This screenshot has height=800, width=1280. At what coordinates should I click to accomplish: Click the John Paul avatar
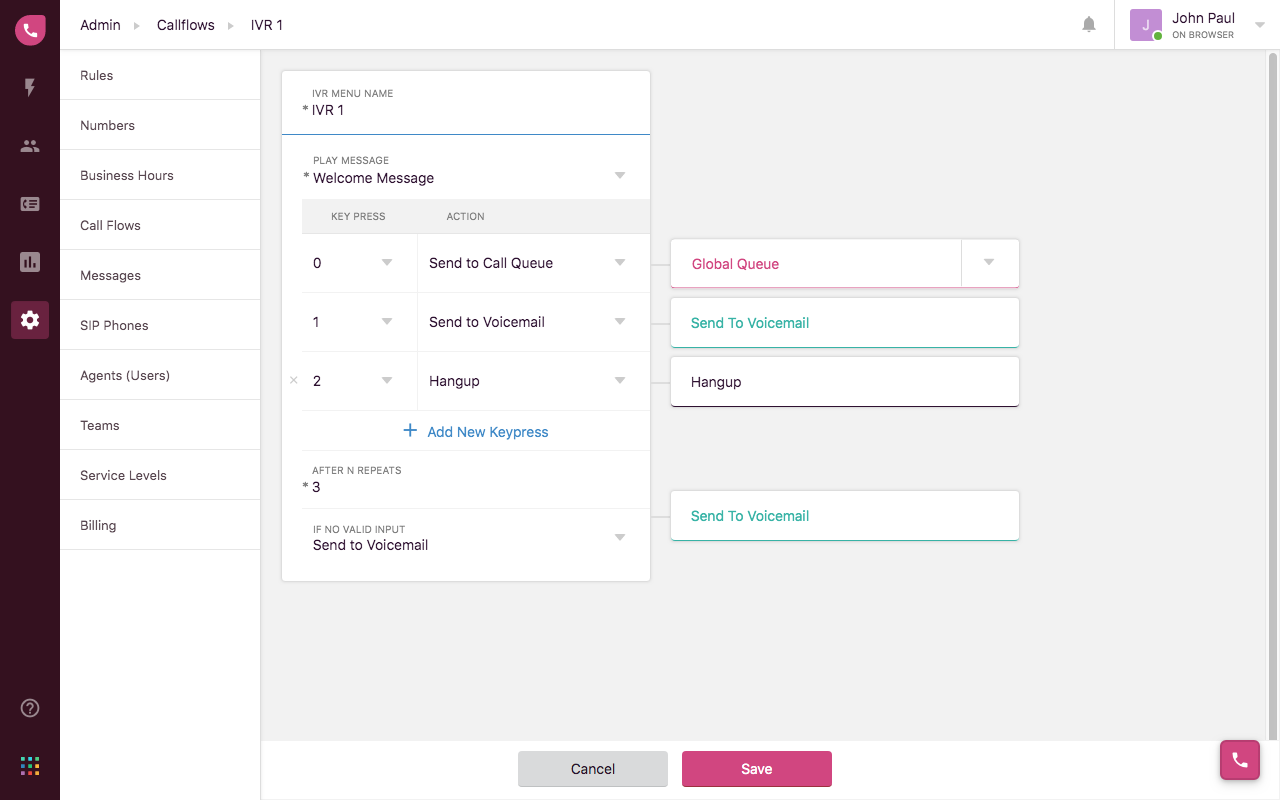[x=1146, y=25]
